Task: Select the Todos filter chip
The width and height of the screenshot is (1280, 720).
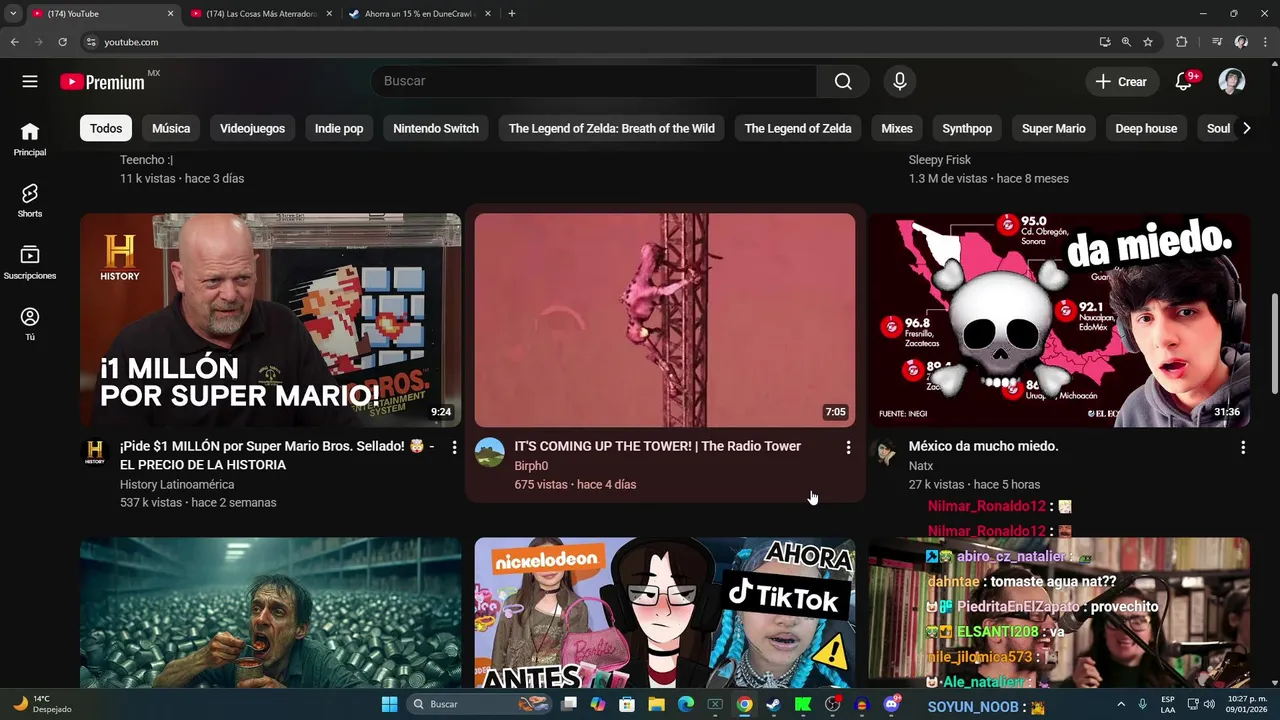Action: [x=106, y=128]
